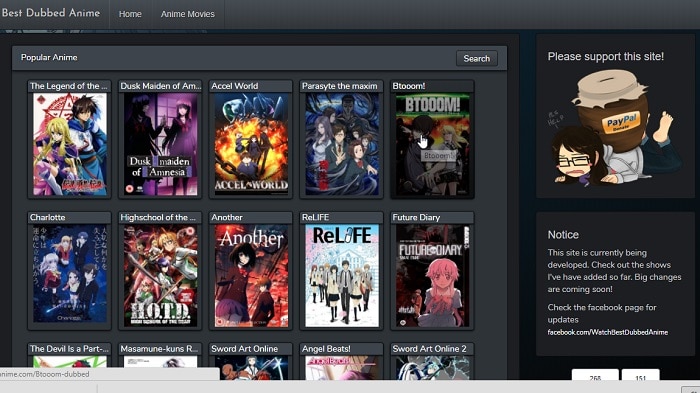Open the Btooom! poster thumbnail

pos(432,144)
